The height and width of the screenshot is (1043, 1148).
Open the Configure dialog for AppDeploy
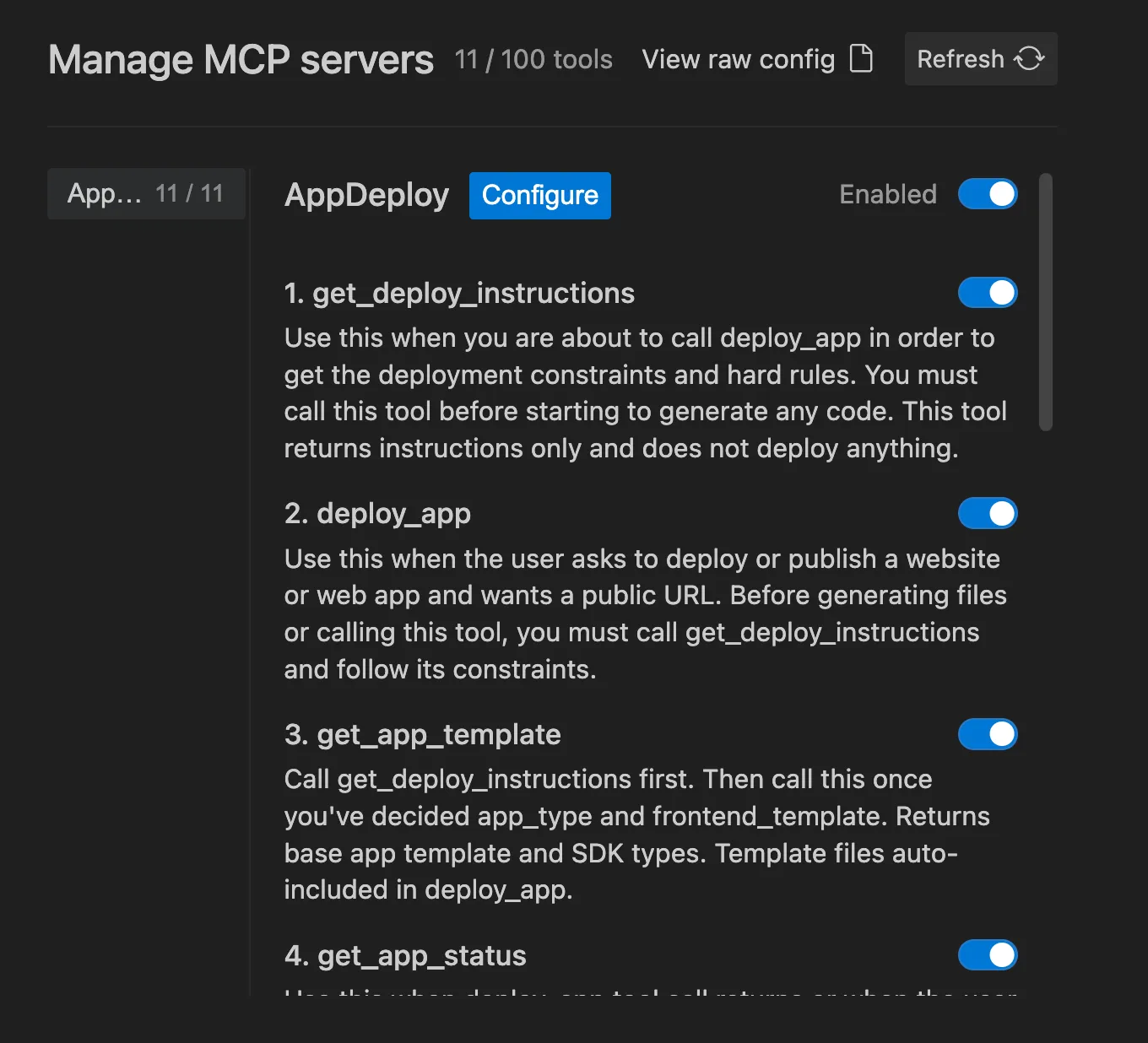click(539, 195)
